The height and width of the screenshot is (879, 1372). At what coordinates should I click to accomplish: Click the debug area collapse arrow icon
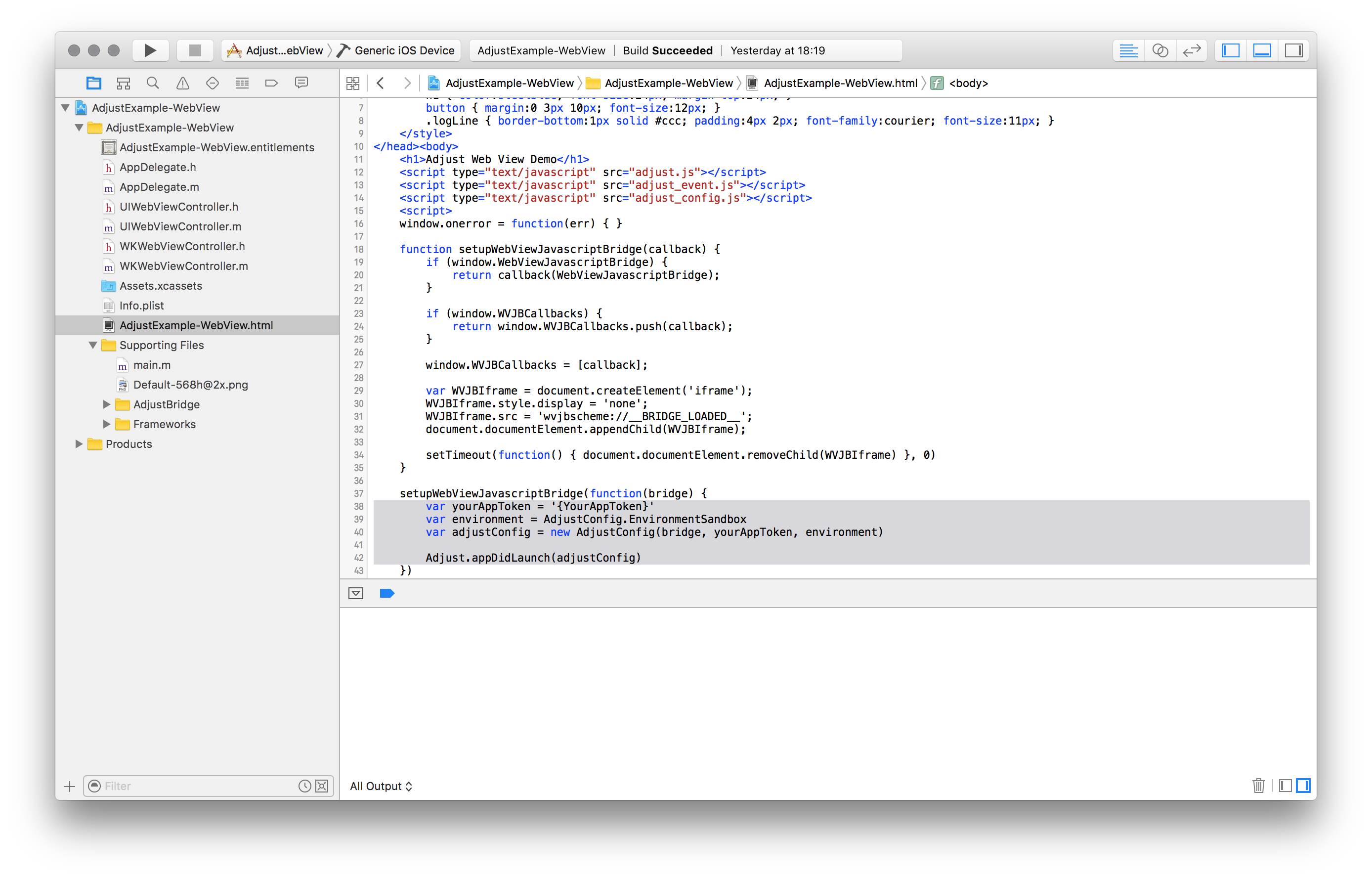point(358,593)
